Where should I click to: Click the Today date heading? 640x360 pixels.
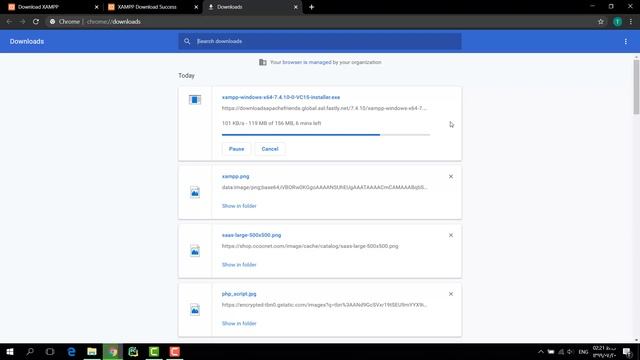point(186,76)
